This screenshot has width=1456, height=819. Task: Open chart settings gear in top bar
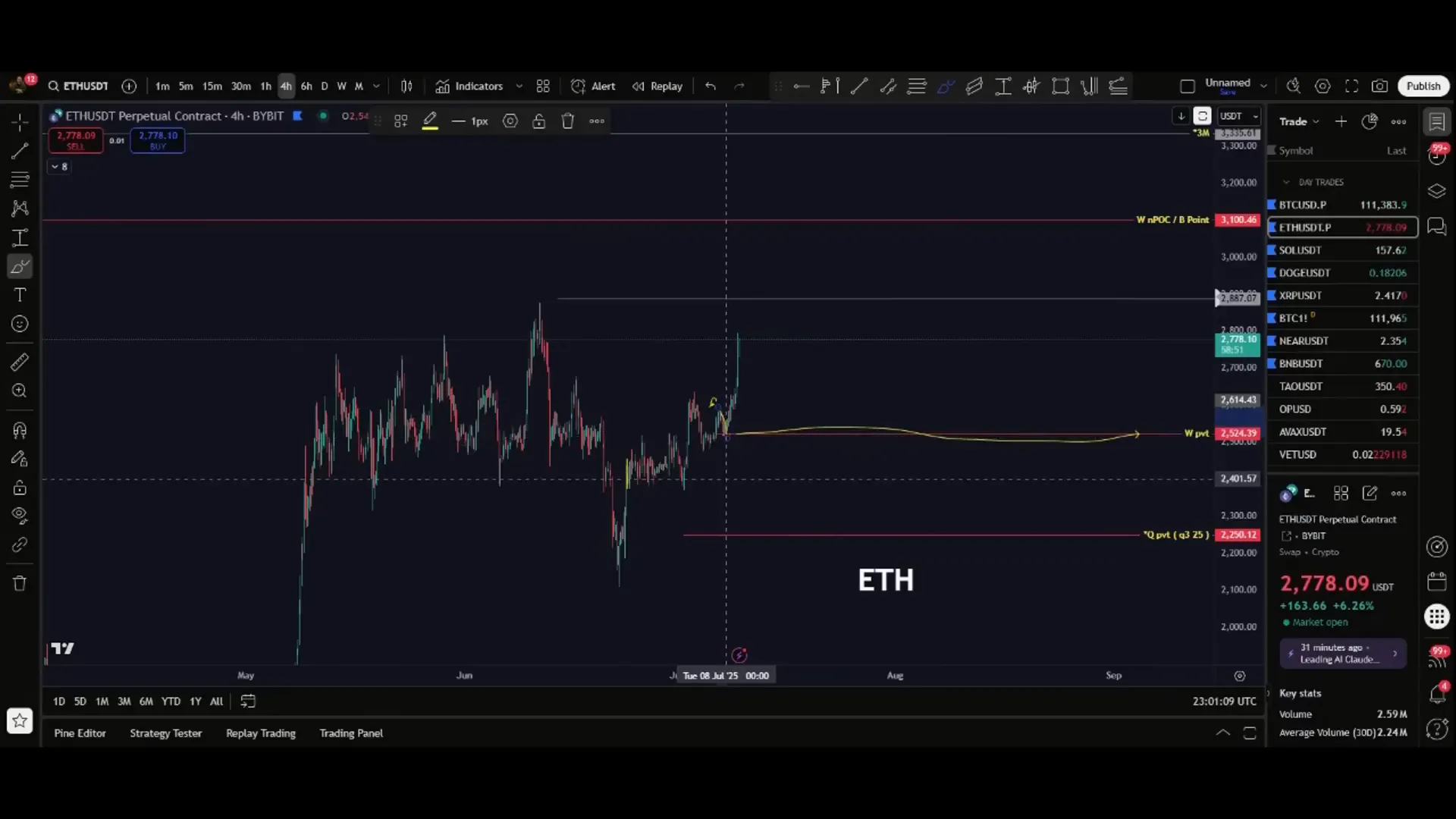[x=1323, y=86]
